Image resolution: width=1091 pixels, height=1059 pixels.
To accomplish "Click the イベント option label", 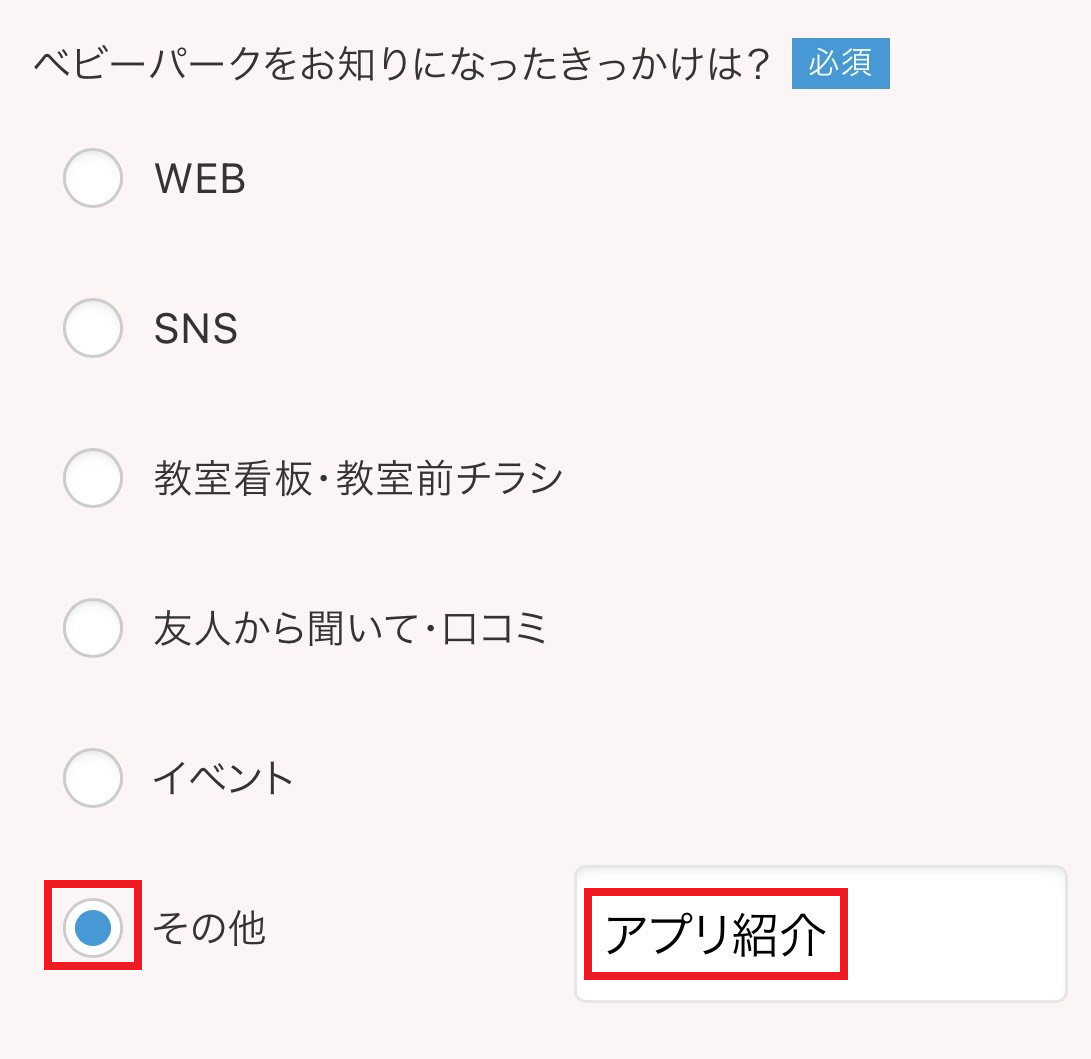I will click(224, 779).
